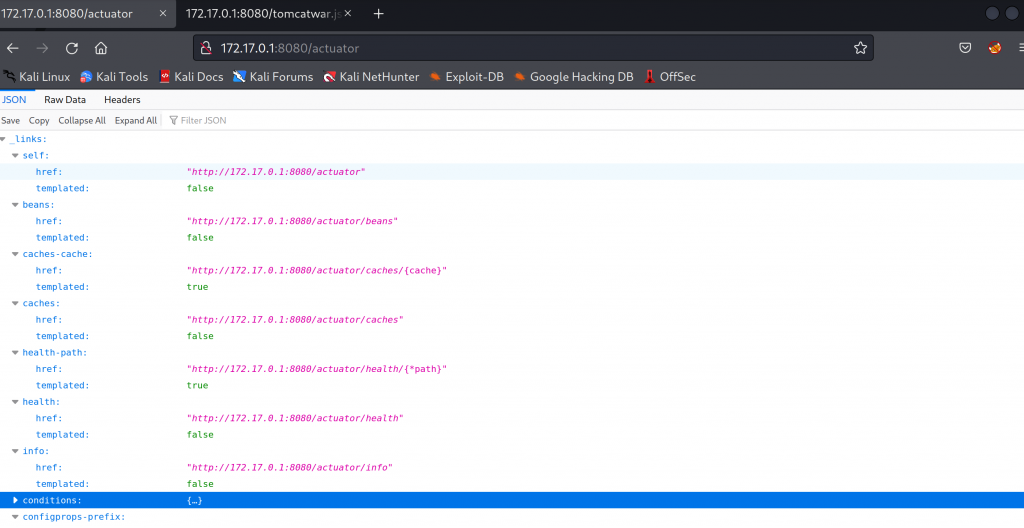The width and height of the screenshot is (1024, 528).
Task: Go to the browser Home page
Action: [x=101, y=48]
